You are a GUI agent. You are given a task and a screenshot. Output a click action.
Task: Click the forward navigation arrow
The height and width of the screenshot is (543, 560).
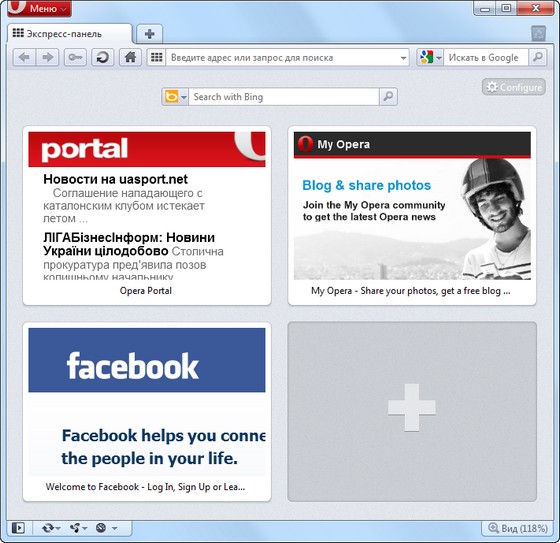click(47, 58)
